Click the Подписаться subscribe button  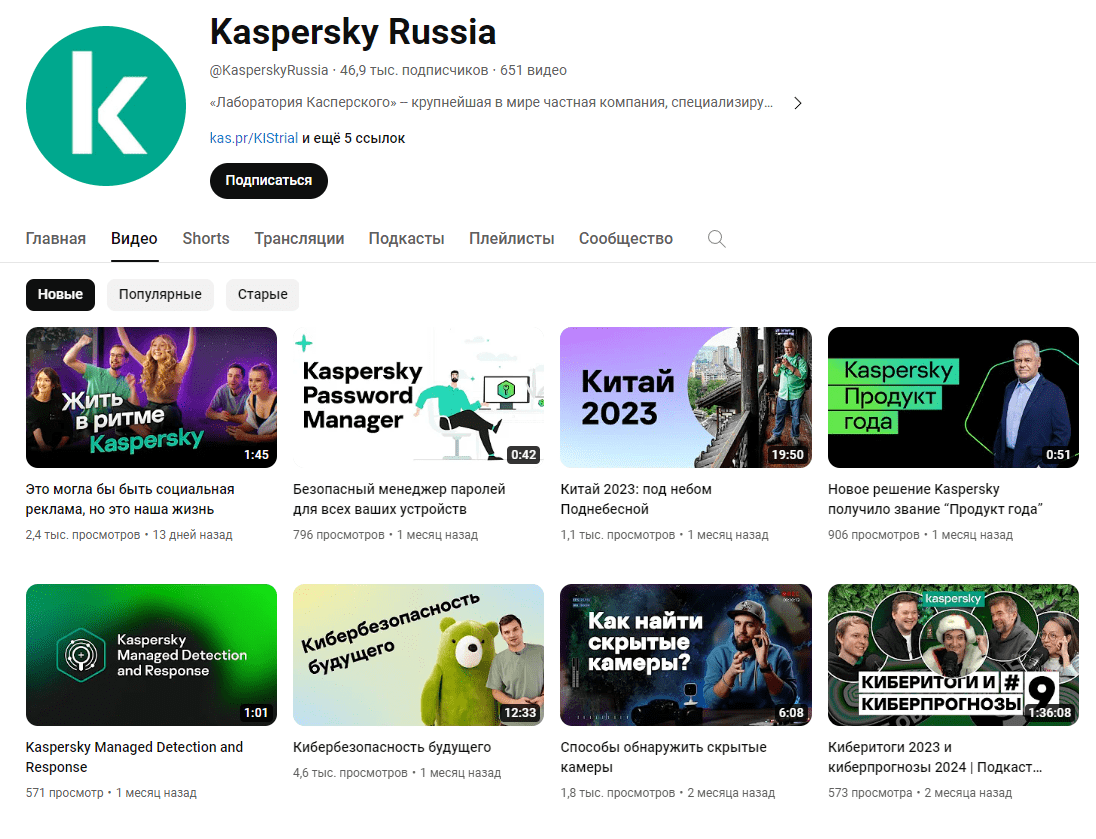(x=268, y=180)
